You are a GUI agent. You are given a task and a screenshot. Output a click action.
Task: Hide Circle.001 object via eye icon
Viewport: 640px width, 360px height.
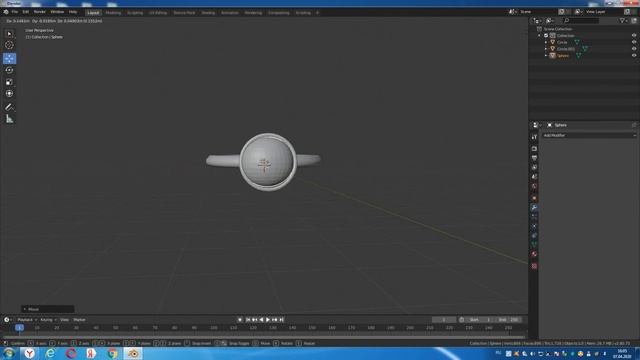(x=634, y=49)
